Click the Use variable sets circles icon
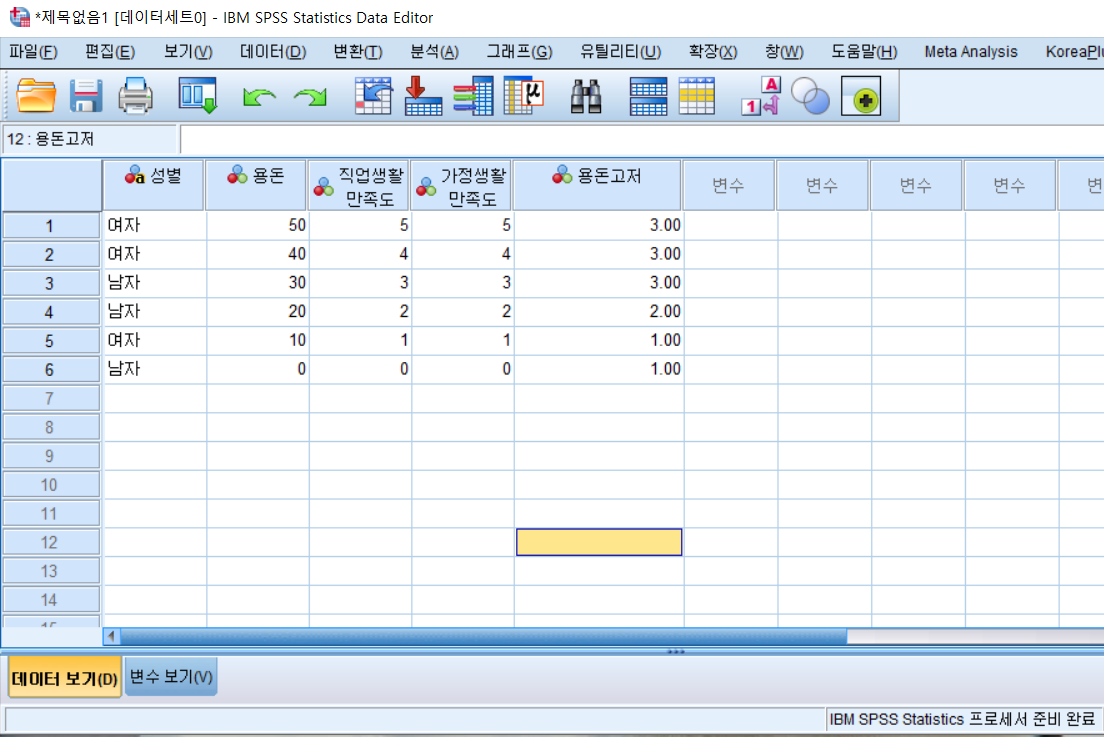This screenshot has width=1104, height=737. tap(810, 96)
